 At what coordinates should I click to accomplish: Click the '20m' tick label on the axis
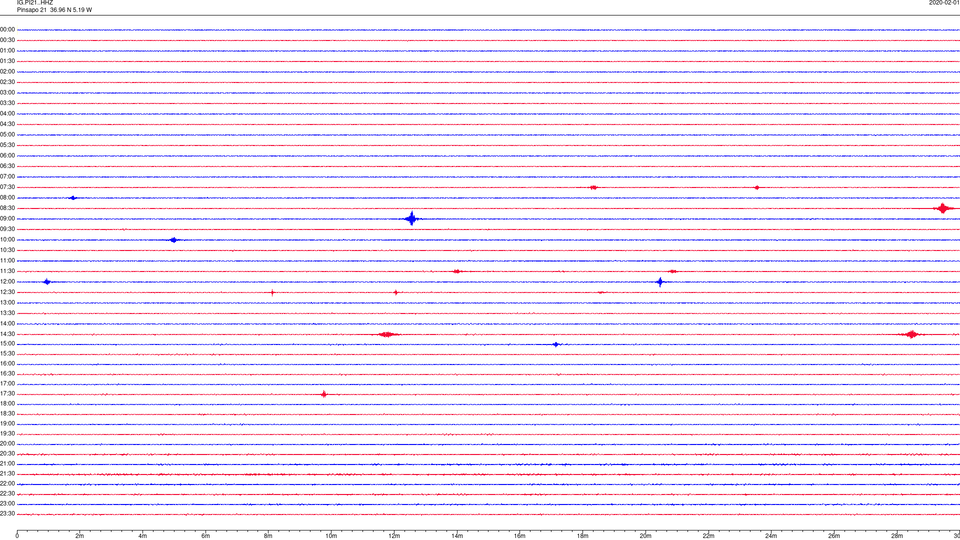pos(645,536)
